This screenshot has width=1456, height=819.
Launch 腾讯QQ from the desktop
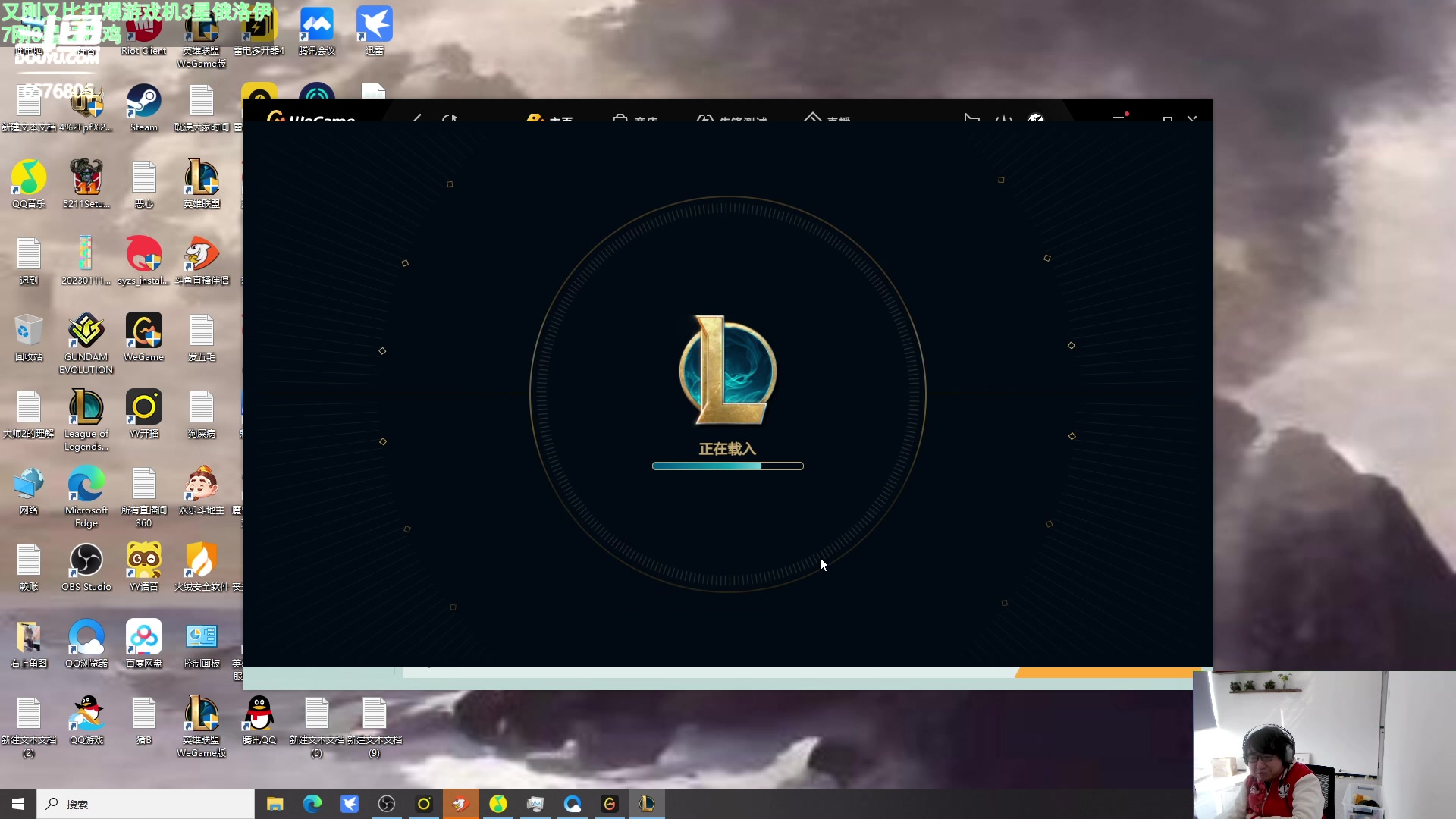coord(259,720)
